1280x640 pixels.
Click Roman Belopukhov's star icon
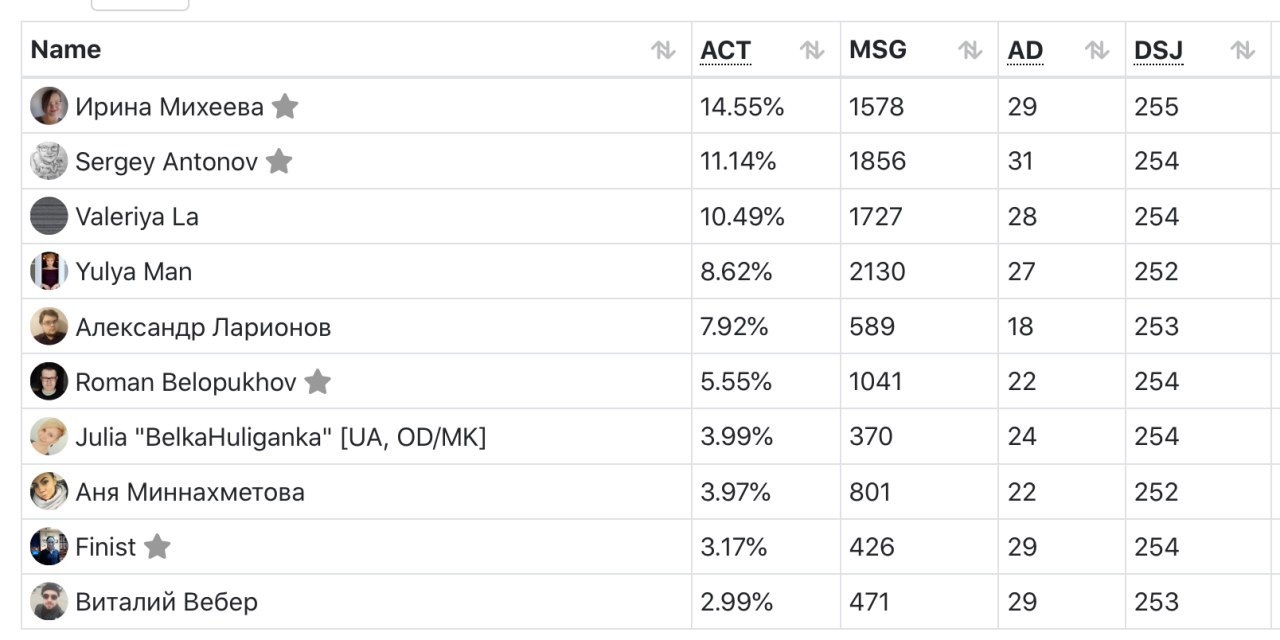317,381
